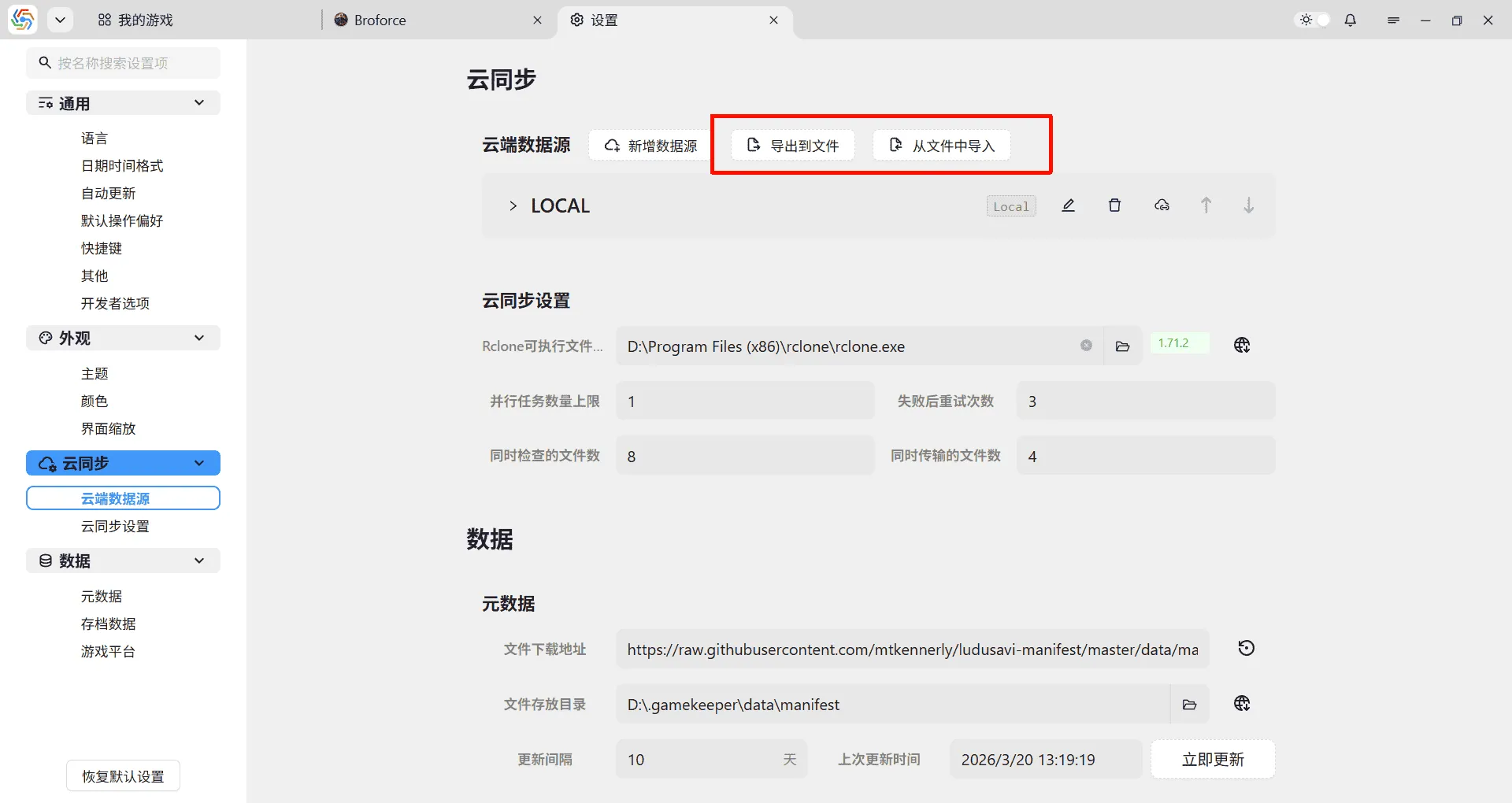Screen dimensions: 1512x803
Task: Click 恢复默认设置 to restore defaults
Action: point(122,775)
